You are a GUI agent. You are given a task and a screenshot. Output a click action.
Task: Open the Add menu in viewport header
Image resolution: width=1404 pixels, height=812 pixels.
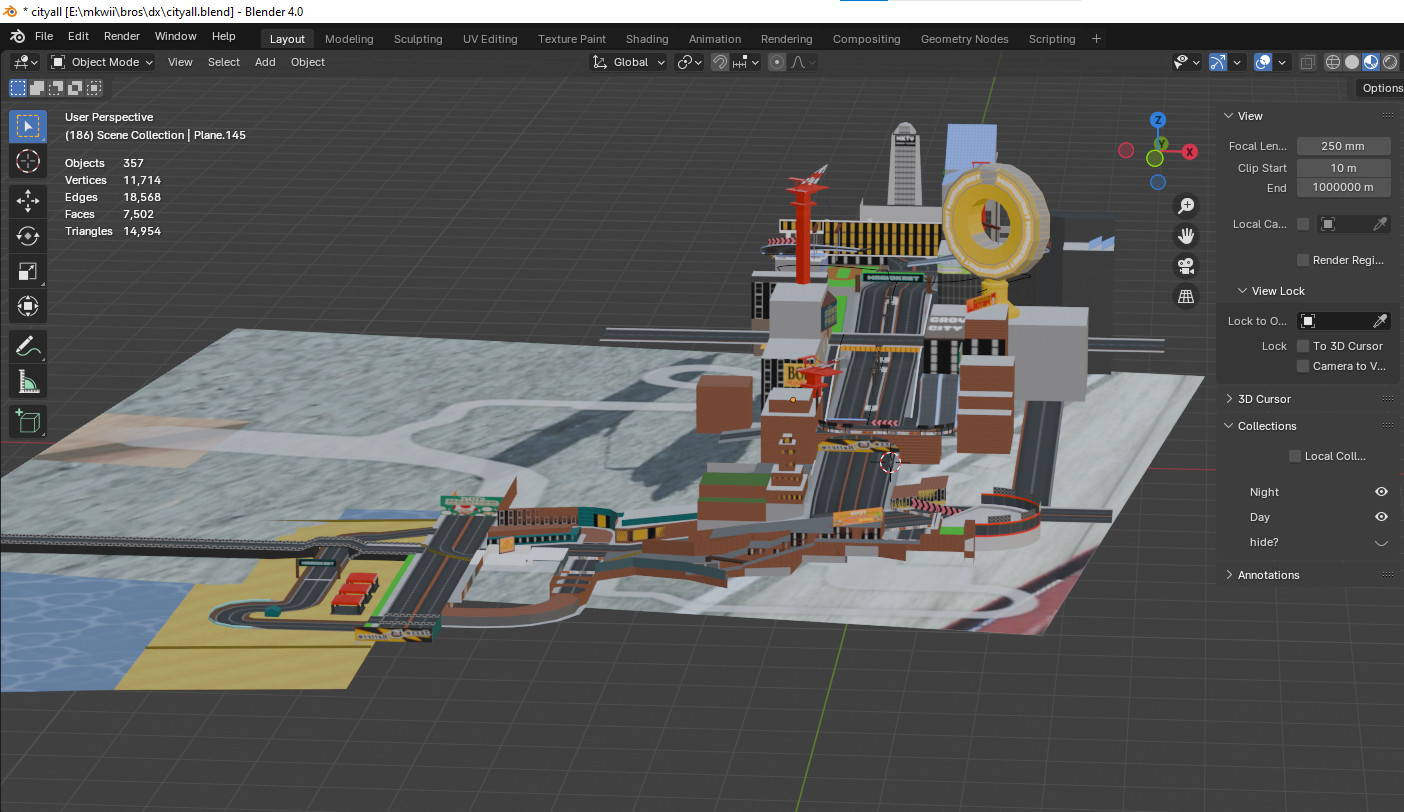coord(265,62)
